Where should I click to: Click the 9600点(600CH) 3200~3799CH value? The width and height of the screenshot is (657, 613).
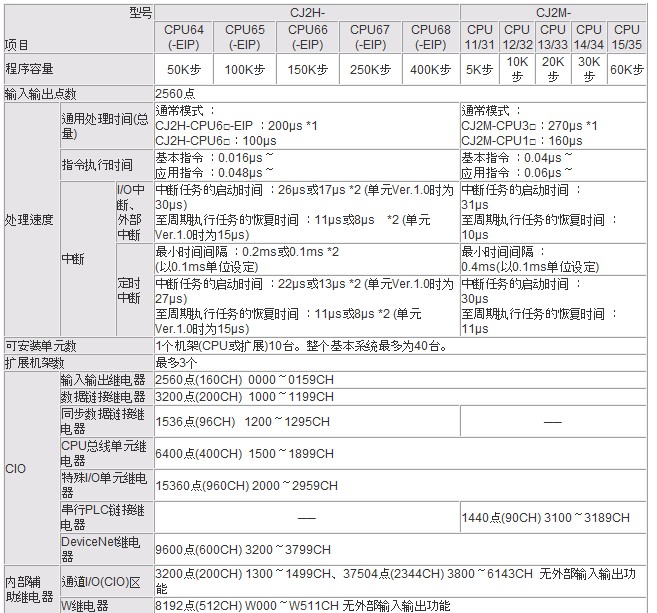click(243, 549)
